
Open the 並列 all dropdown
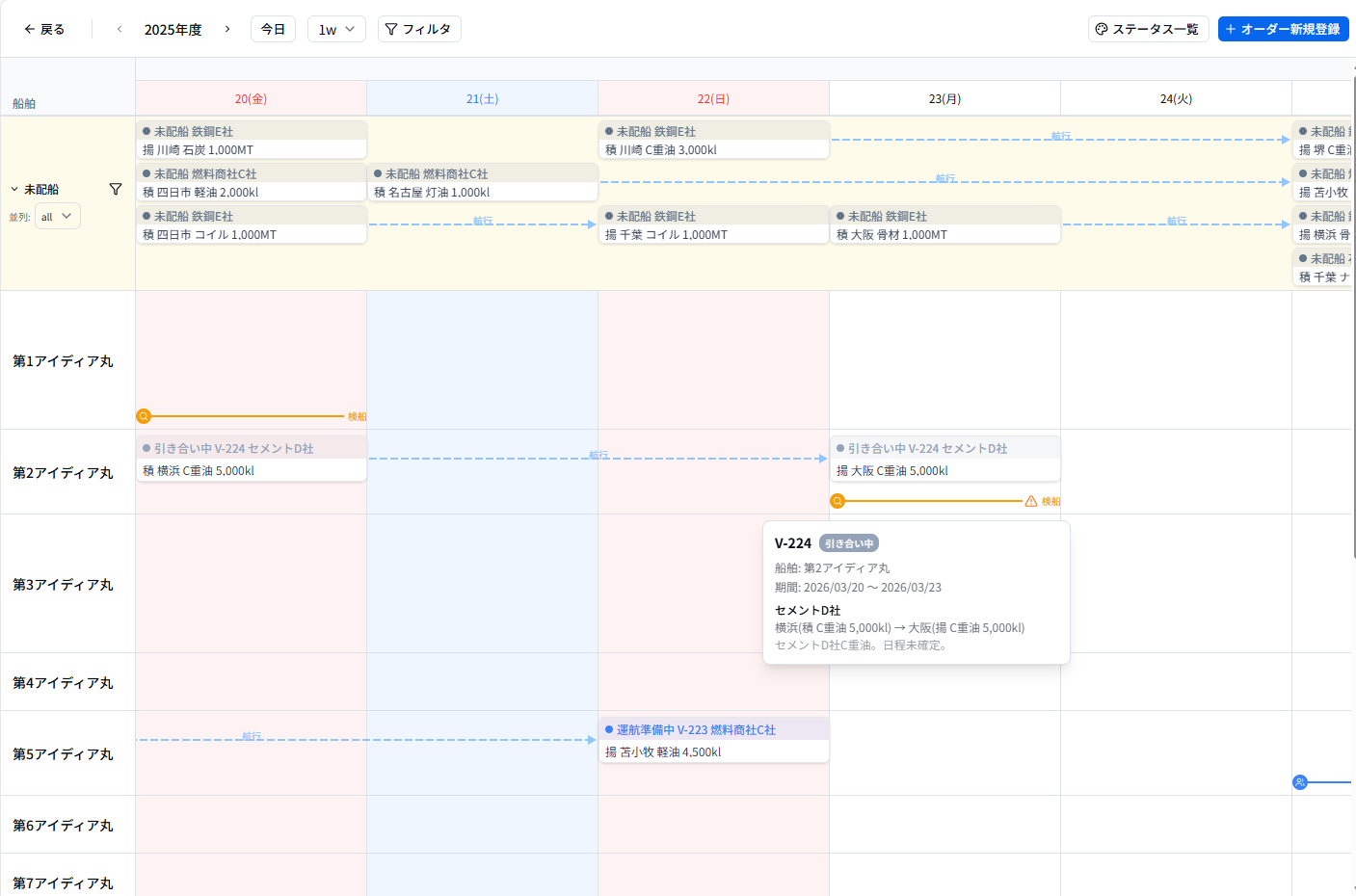pyautogui.click(x=58, y=217)
